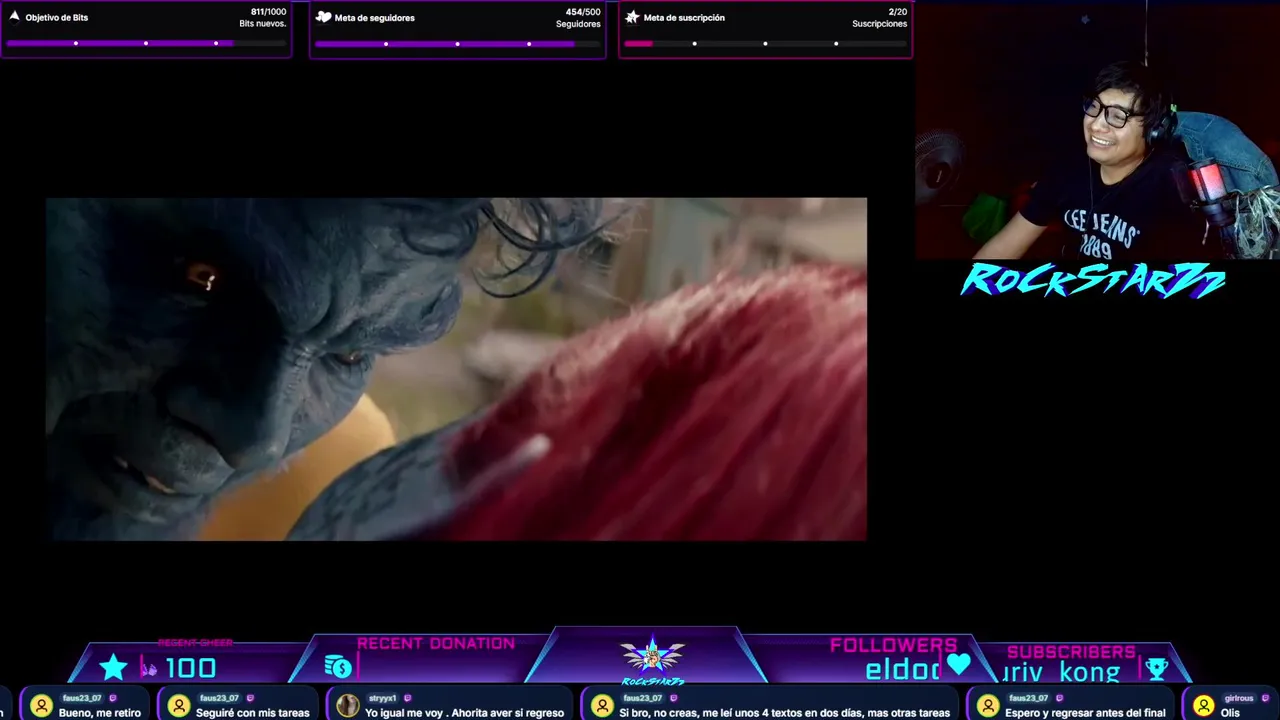Click stryyx1's profile avatar in chat ticker
The height and width of the screenshot is (720, 1280).
[347, 706]
